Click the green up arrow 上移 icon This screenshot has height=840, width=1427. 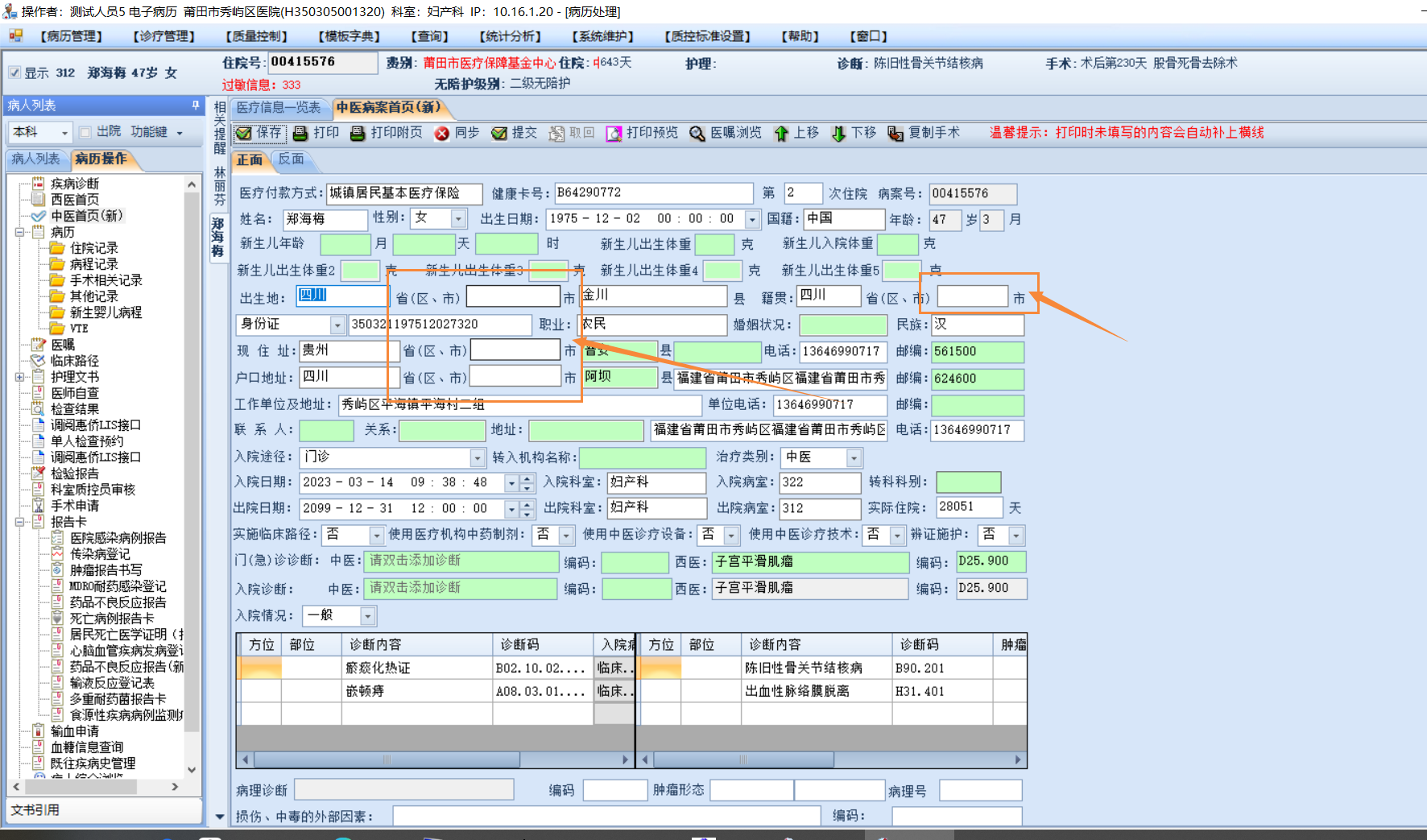click(780, 134)
